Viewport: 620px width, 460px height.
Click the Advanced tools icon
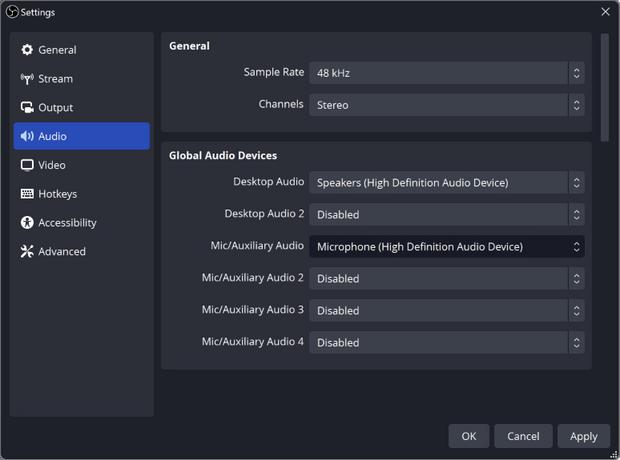27,251
